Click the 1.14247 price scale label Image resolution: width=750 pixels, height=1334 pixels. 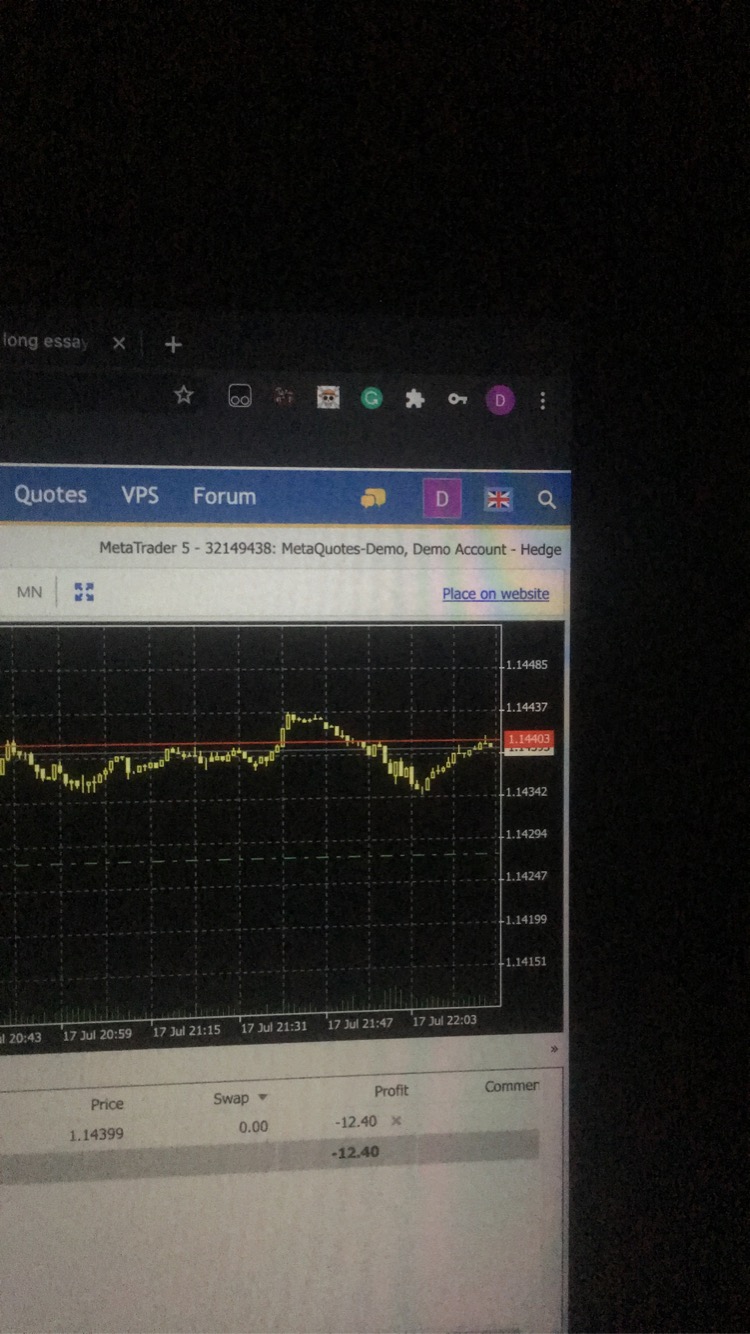coord(527,876)
